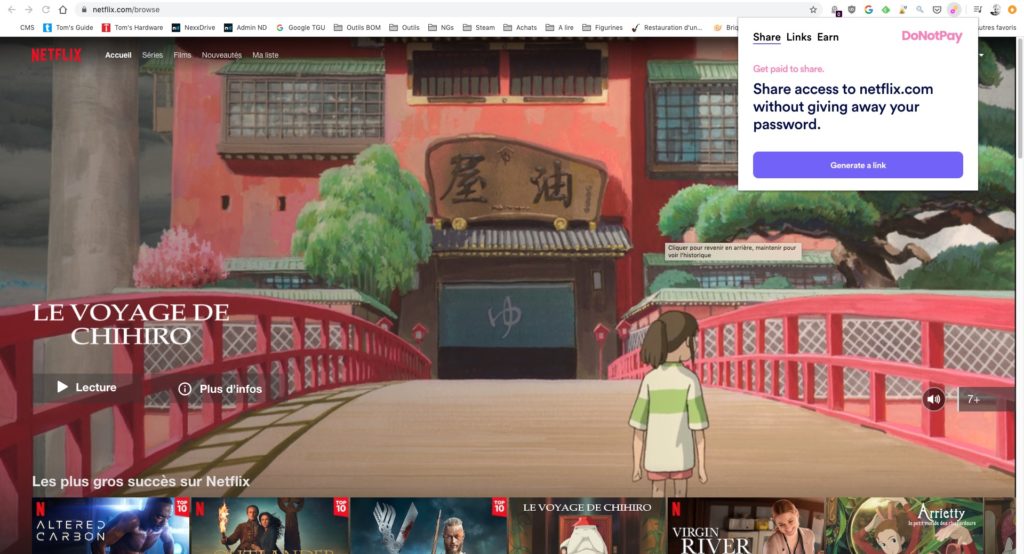The width and height of the screenshot is (1024, 554).
Task: Open the Altered Carbon thumbnail
Action: pos(110,526)
